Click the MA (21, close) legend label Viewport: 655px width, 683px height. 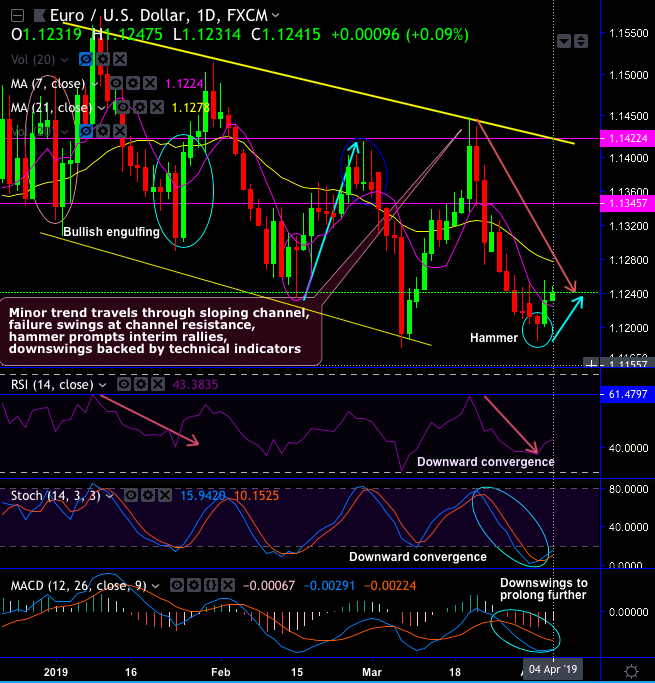click(x=51, y=107)
